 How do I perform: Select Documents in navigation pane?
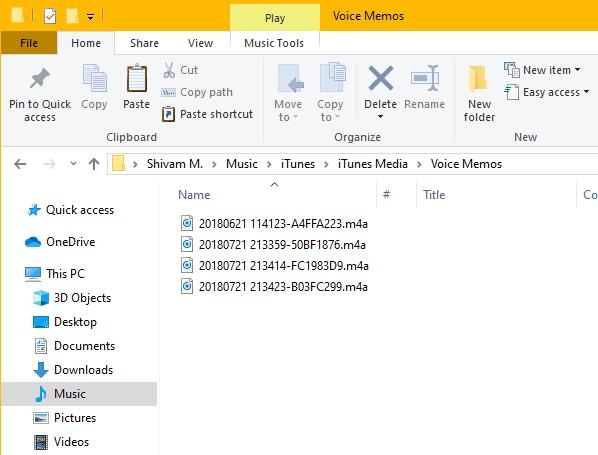click(84, 346)
